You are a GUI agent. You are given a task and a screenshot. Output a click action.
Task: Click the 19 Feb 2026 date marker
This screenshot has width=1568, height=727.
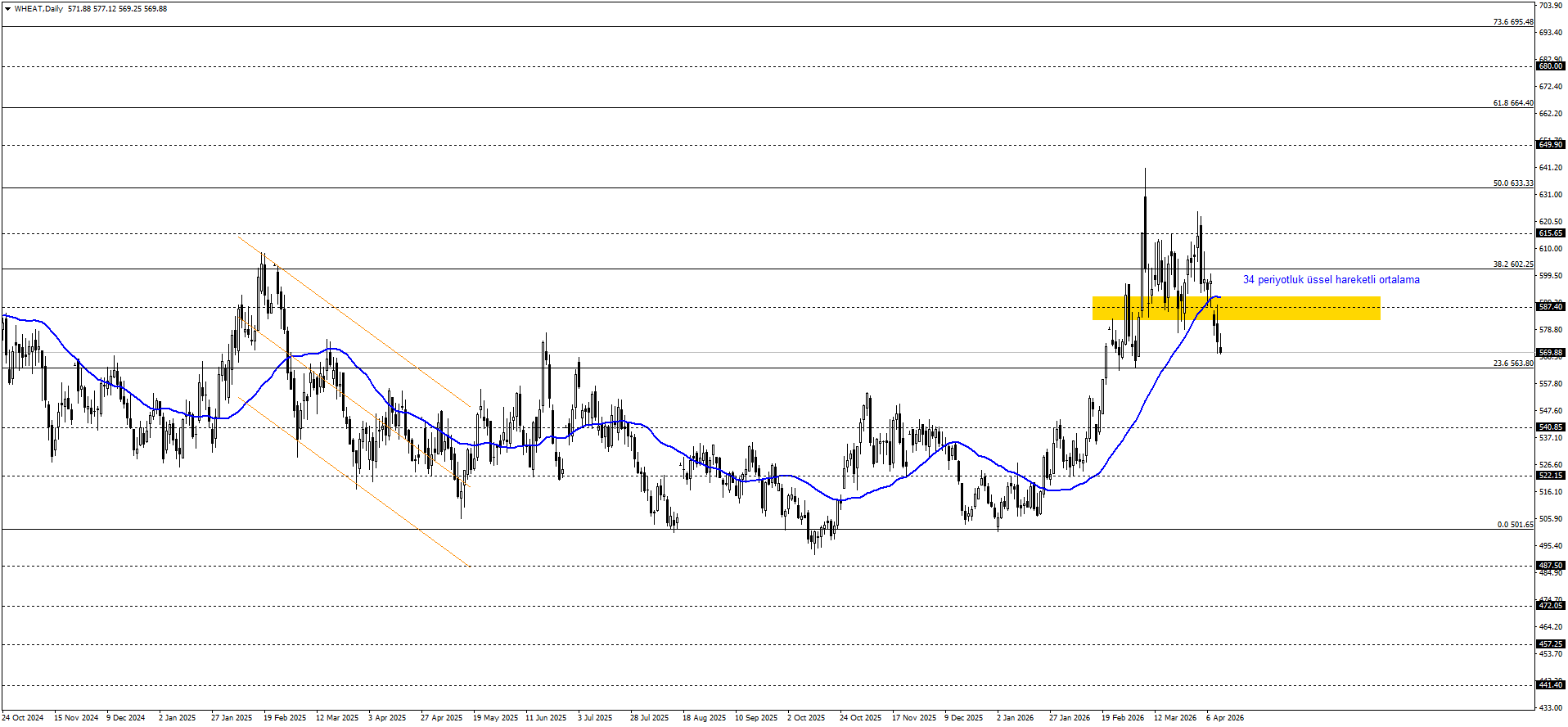[x=1122, y=718]
